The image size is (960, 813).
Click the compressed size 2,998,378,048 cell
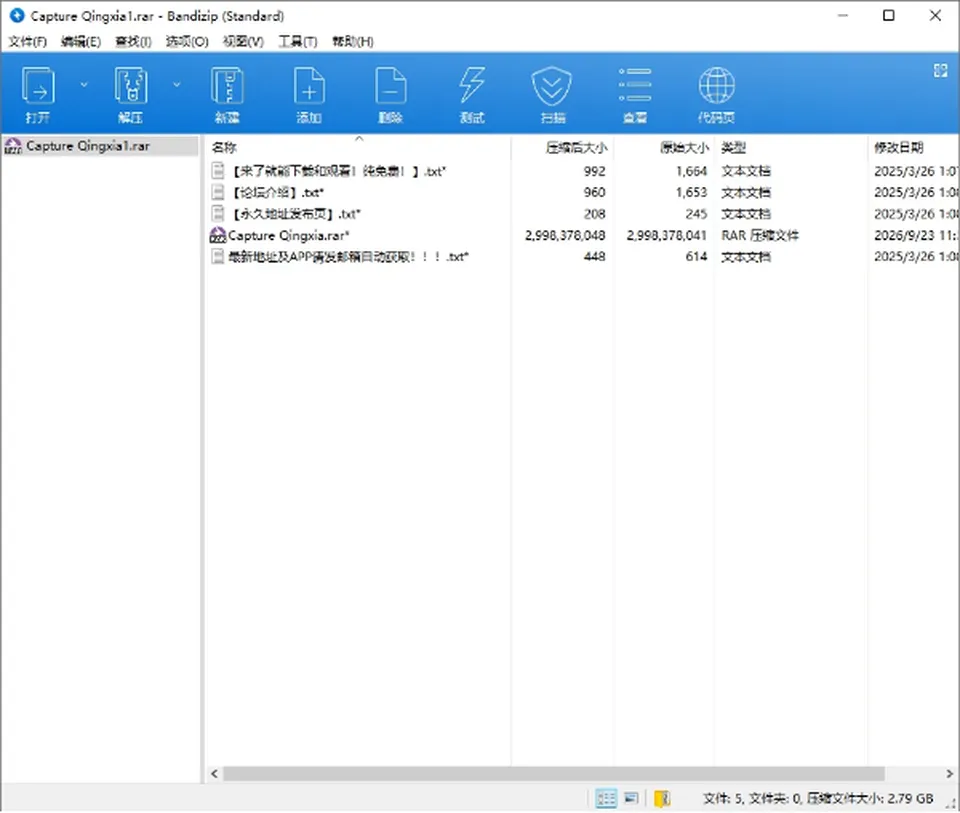pyautogui.click(x=564, y=236)
